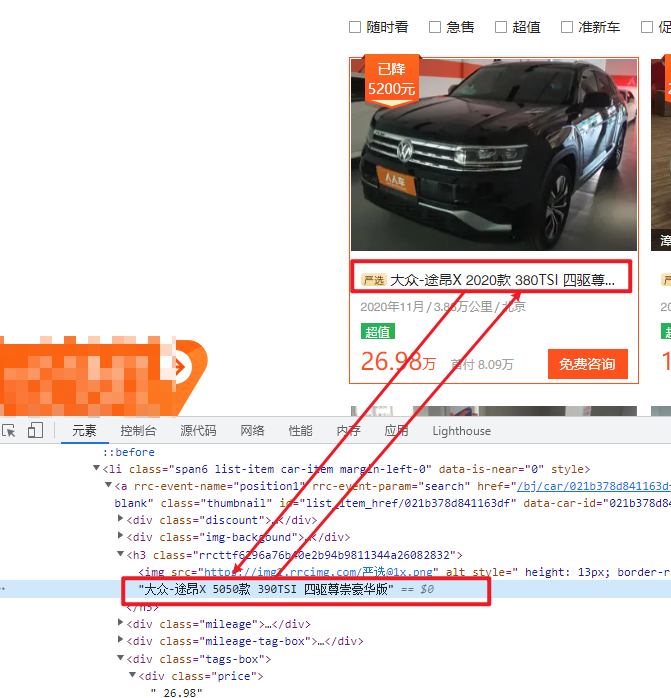Collapse the div class tags-box node
Screen dimensions: 671x698
click(x=120, y=657)
